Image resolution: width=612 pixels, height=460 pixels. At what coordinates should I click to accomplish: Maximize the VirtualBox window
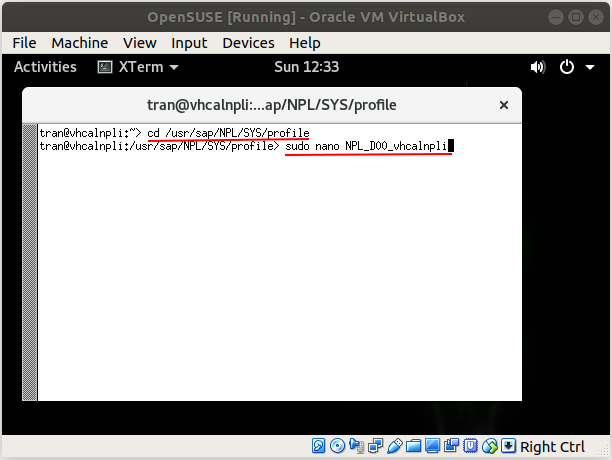coord(576,17)
